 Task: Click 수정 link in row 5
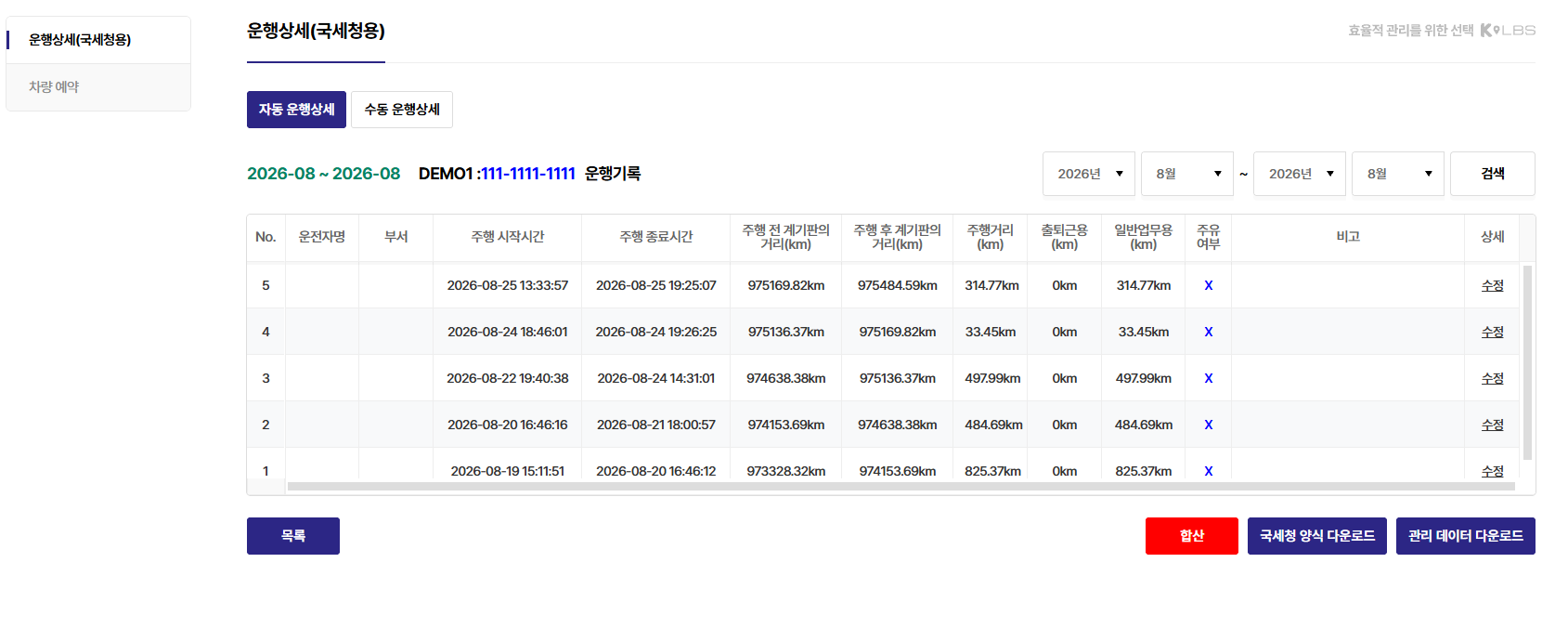[1493, 285]
